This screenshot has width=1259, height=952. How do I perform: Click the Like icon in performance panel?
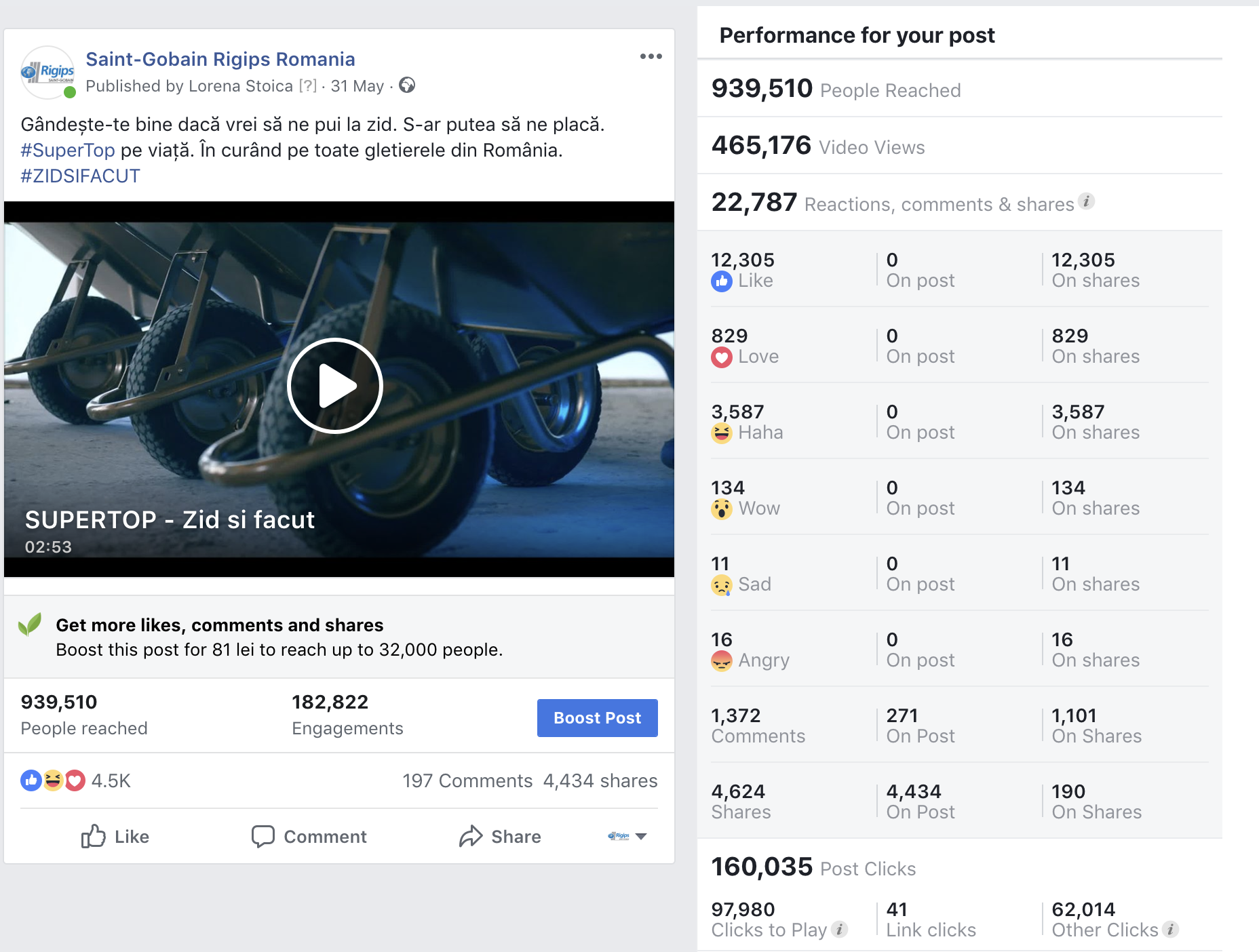coord(722,281)
